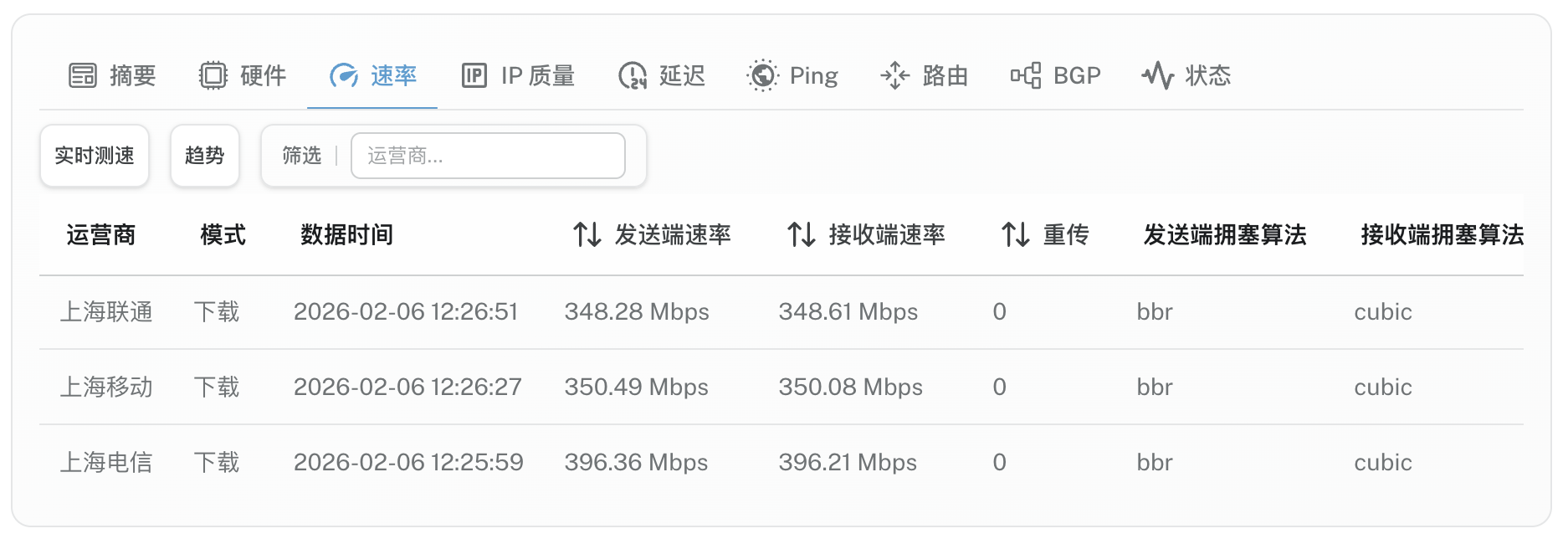Open the 筛选 filter selector

coord(301,155)
